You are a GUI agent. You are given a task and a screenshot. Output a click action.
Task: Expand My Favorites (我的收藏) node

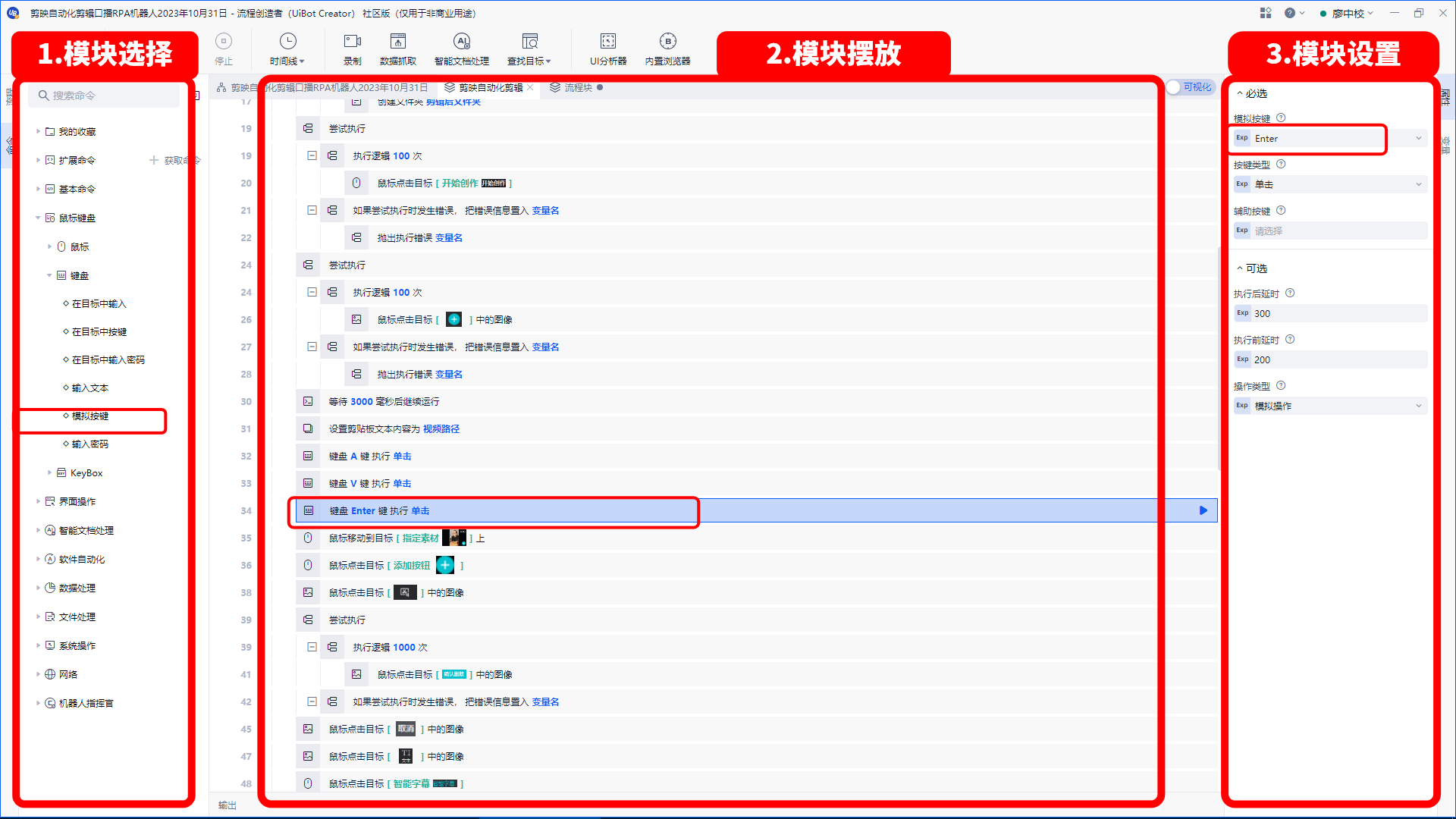coord(39,131)
